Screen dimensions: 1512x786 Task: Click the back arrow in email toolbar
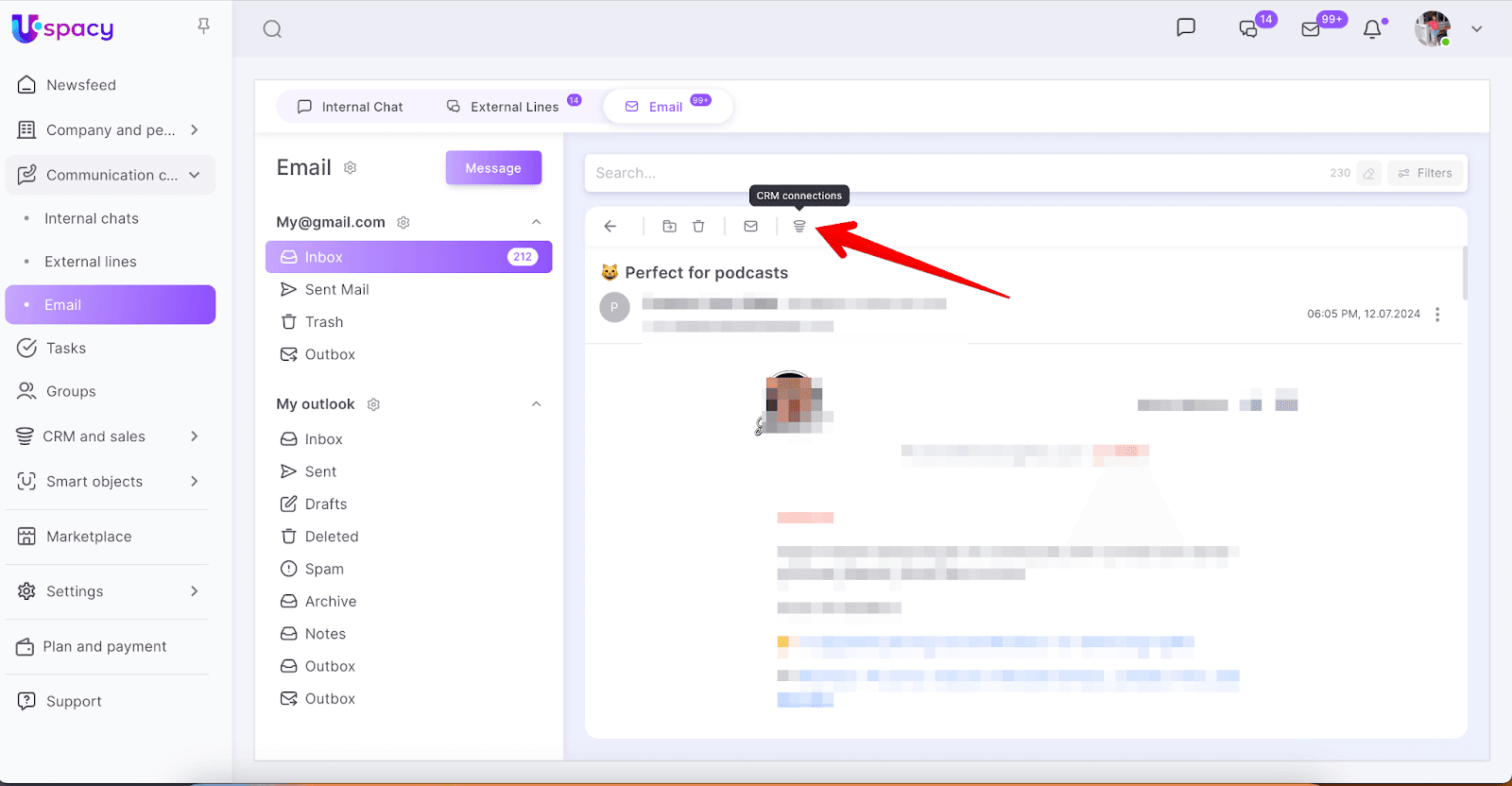tap(610, 227)
